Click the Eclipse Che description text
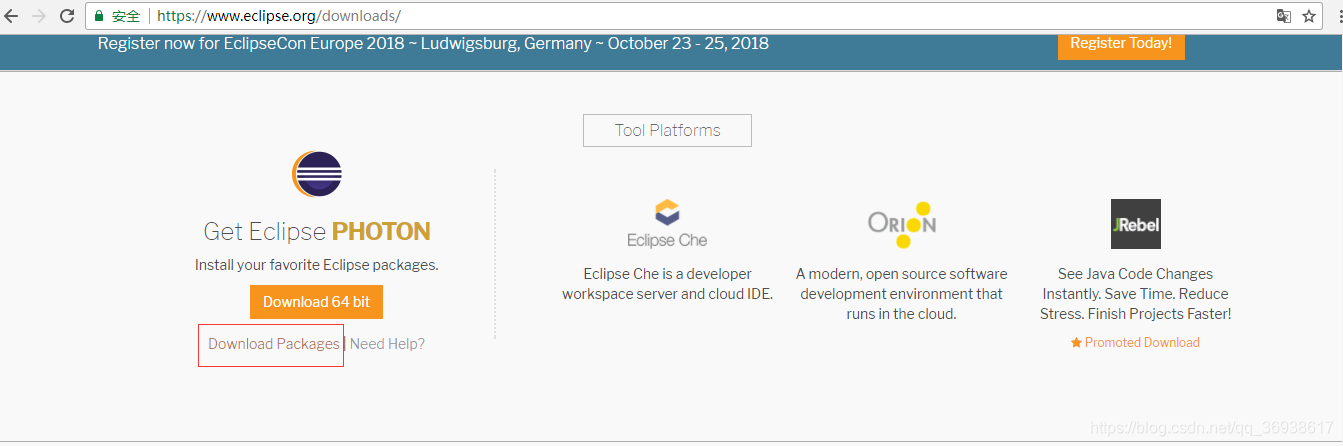Screen dimensions: 1343x446 coord(667,284)
